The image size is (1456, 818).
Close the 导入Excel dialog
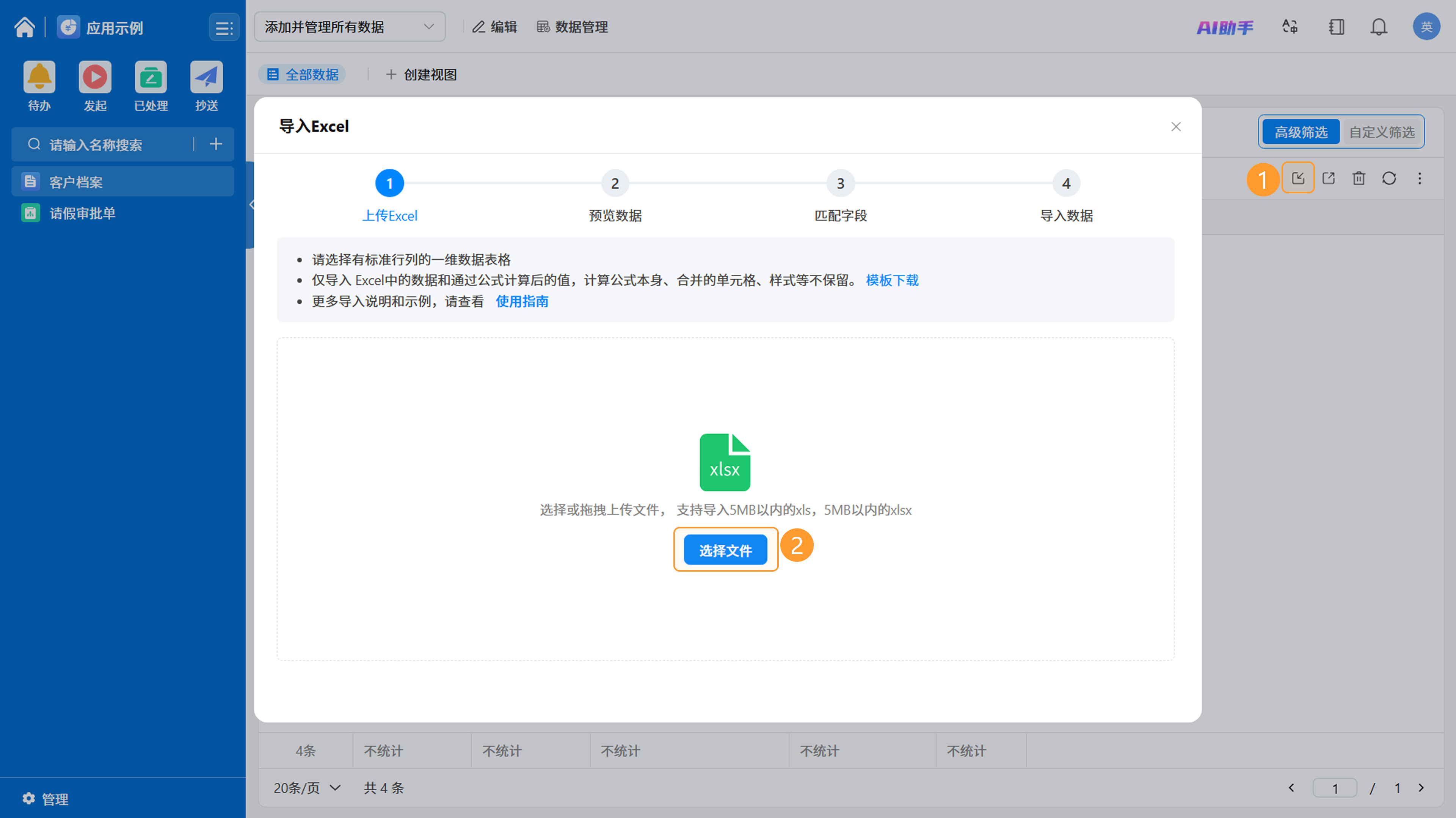click(x=1176, y=127)
